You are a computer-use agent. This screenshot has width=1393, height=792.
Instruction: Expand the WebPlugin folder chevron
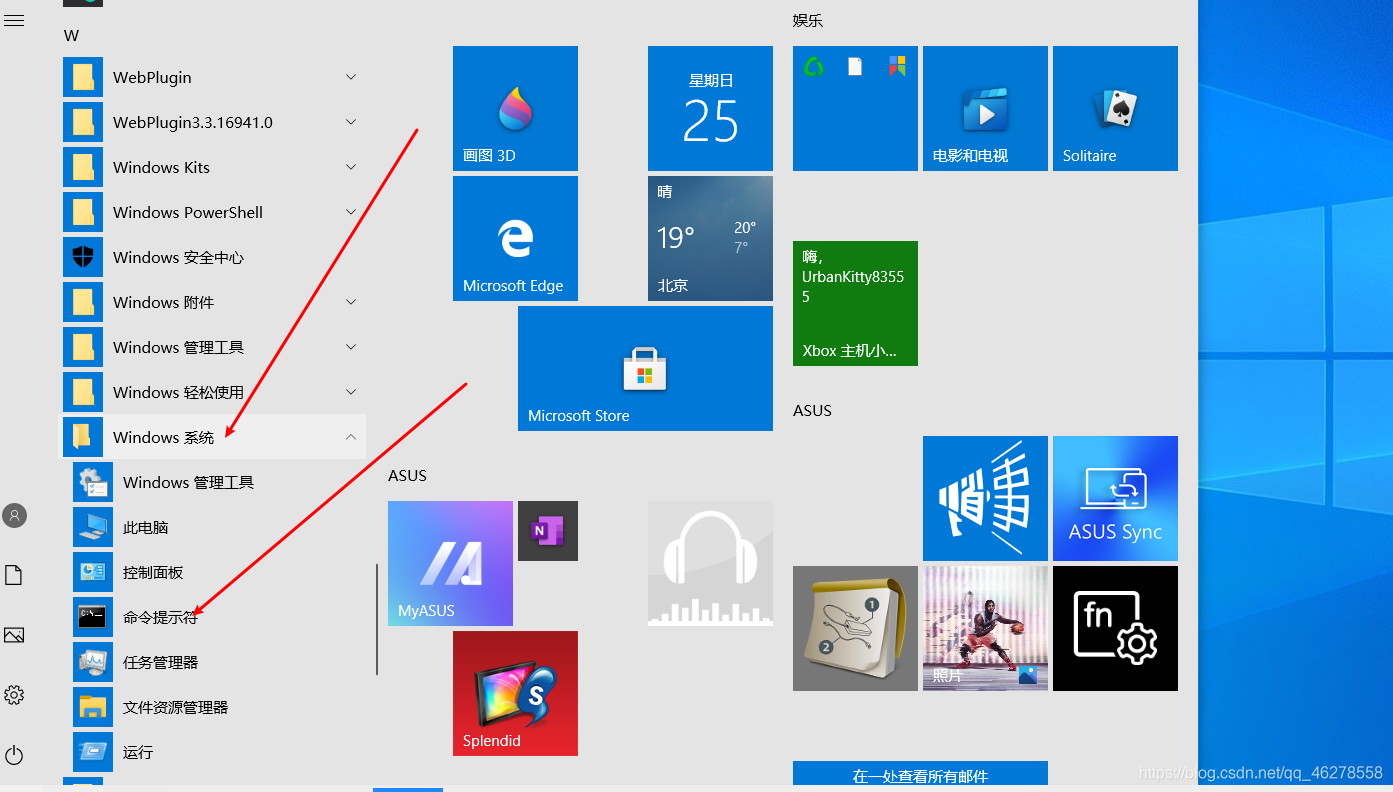click(x=351, y=77)
